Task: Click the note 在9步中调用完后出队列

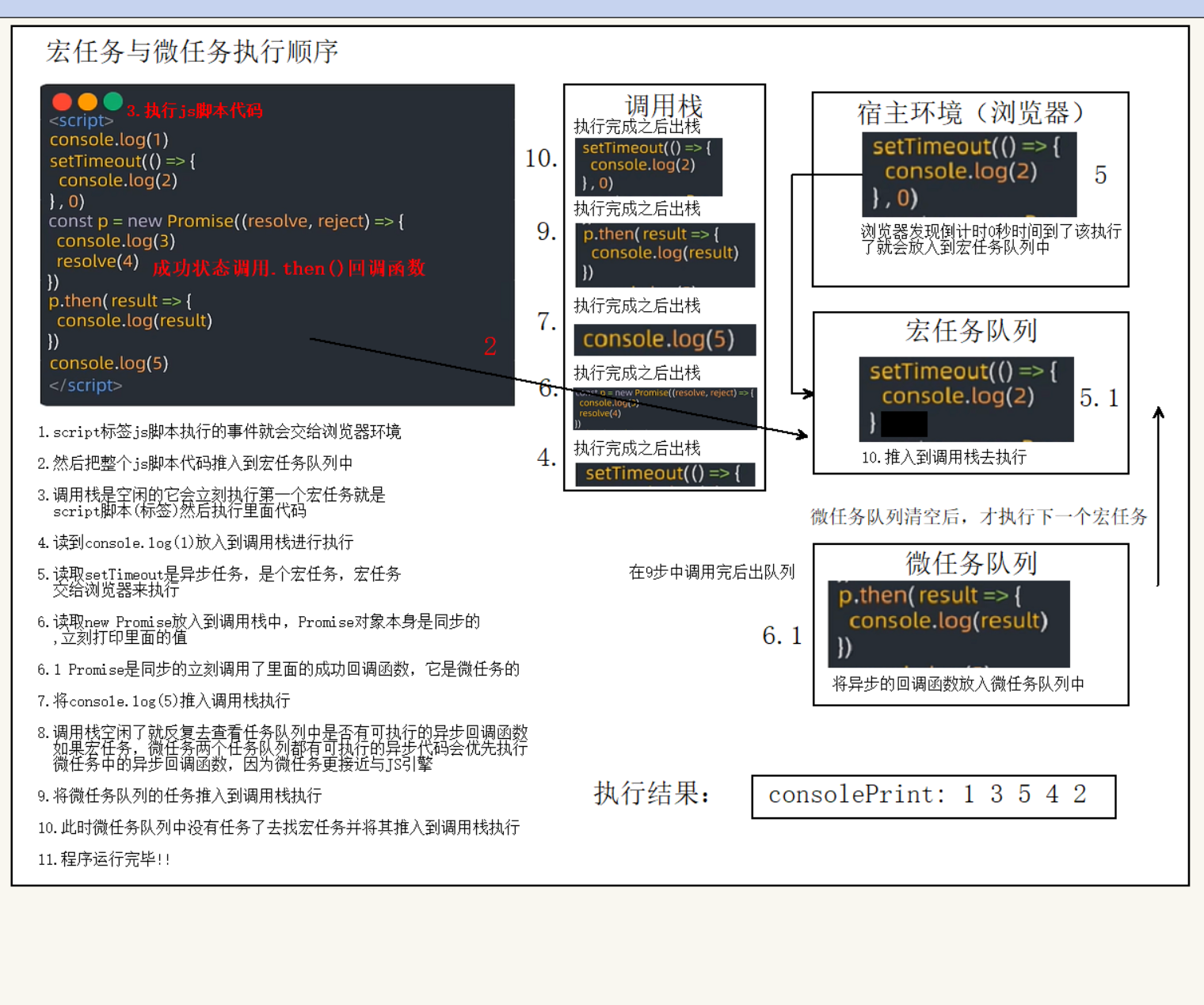Action: [711, 573]
